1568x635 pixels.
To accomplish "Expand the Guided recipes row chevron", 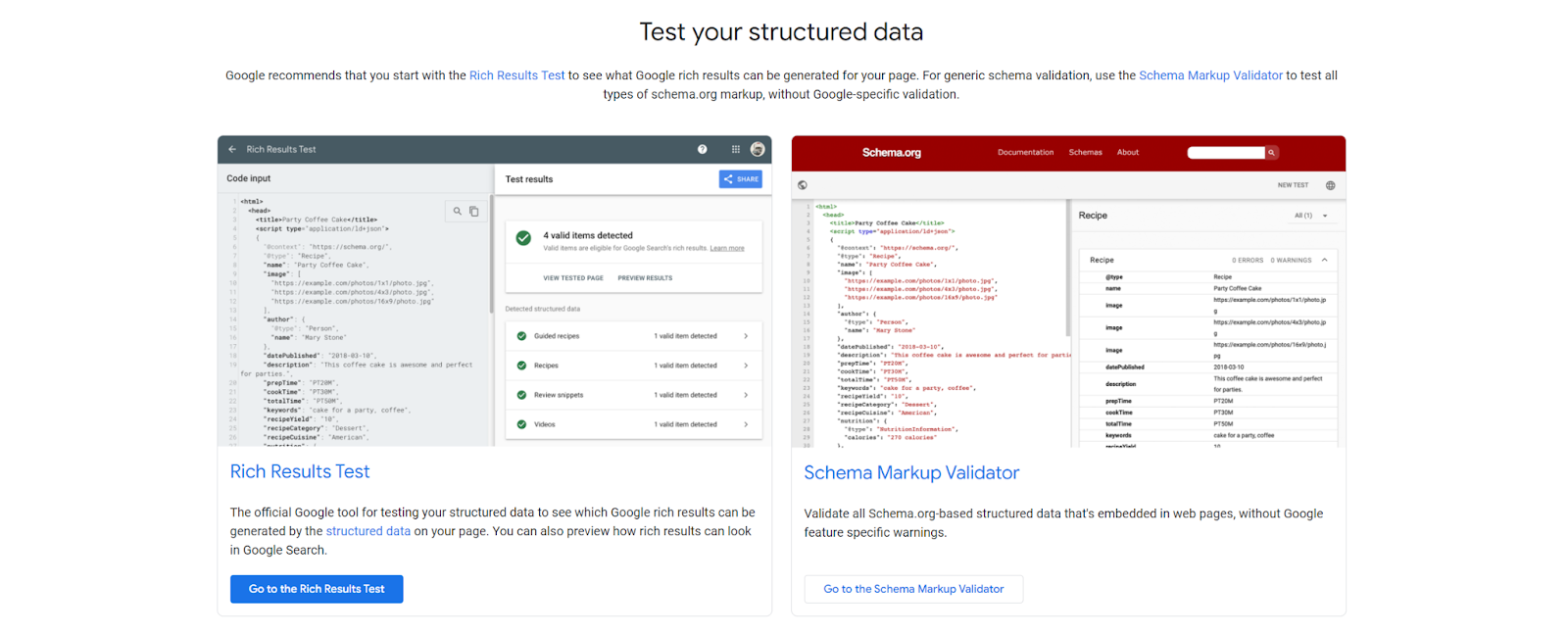I will [746, 336].
